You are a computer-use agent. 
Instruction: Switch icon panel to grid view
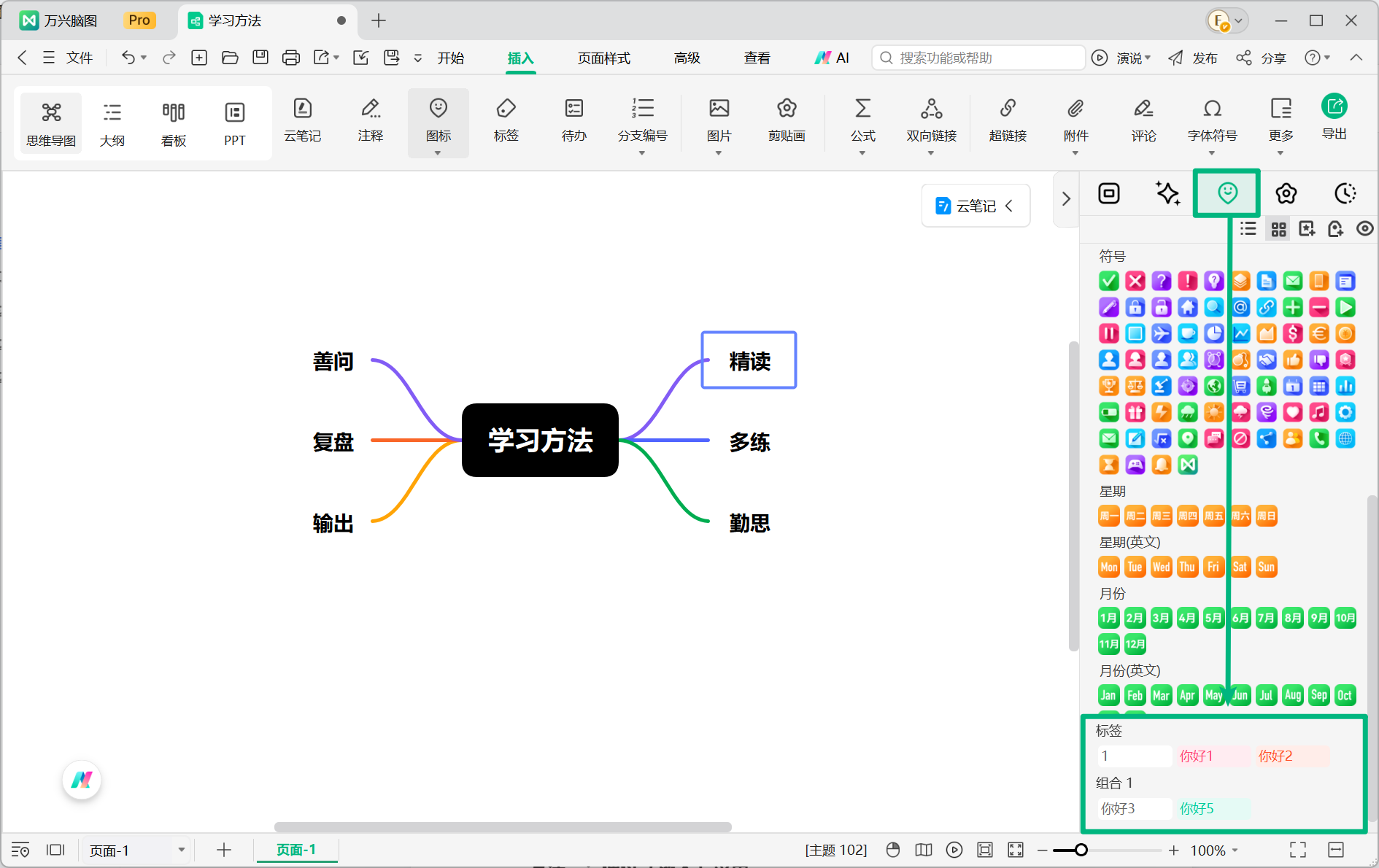[x=1278, y=229]
